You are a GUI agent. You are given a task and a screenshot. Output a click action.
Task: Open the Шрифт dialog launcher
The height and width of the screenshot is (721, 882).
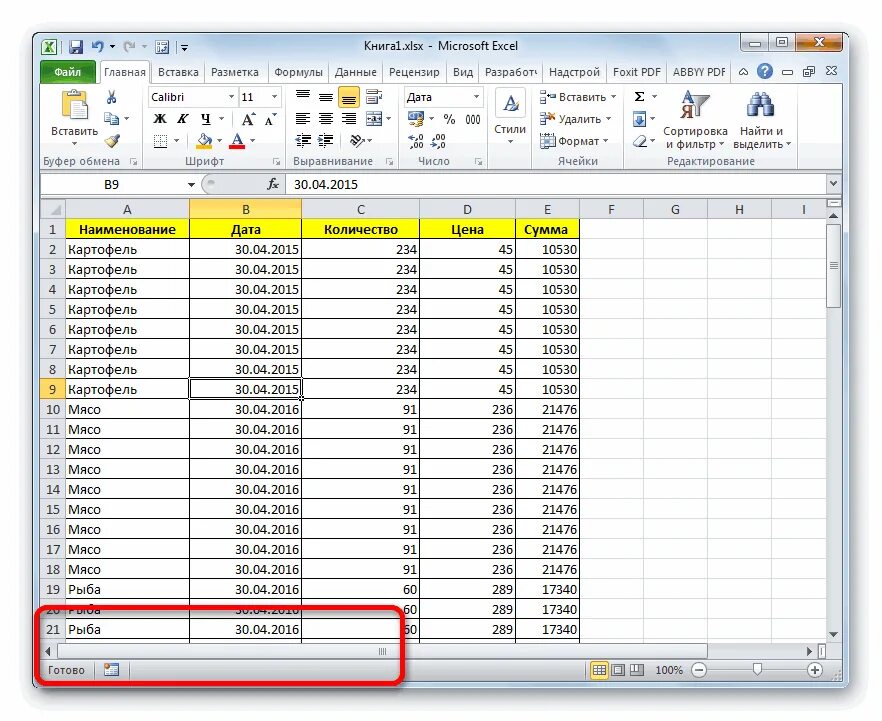(x=277, y=162)
